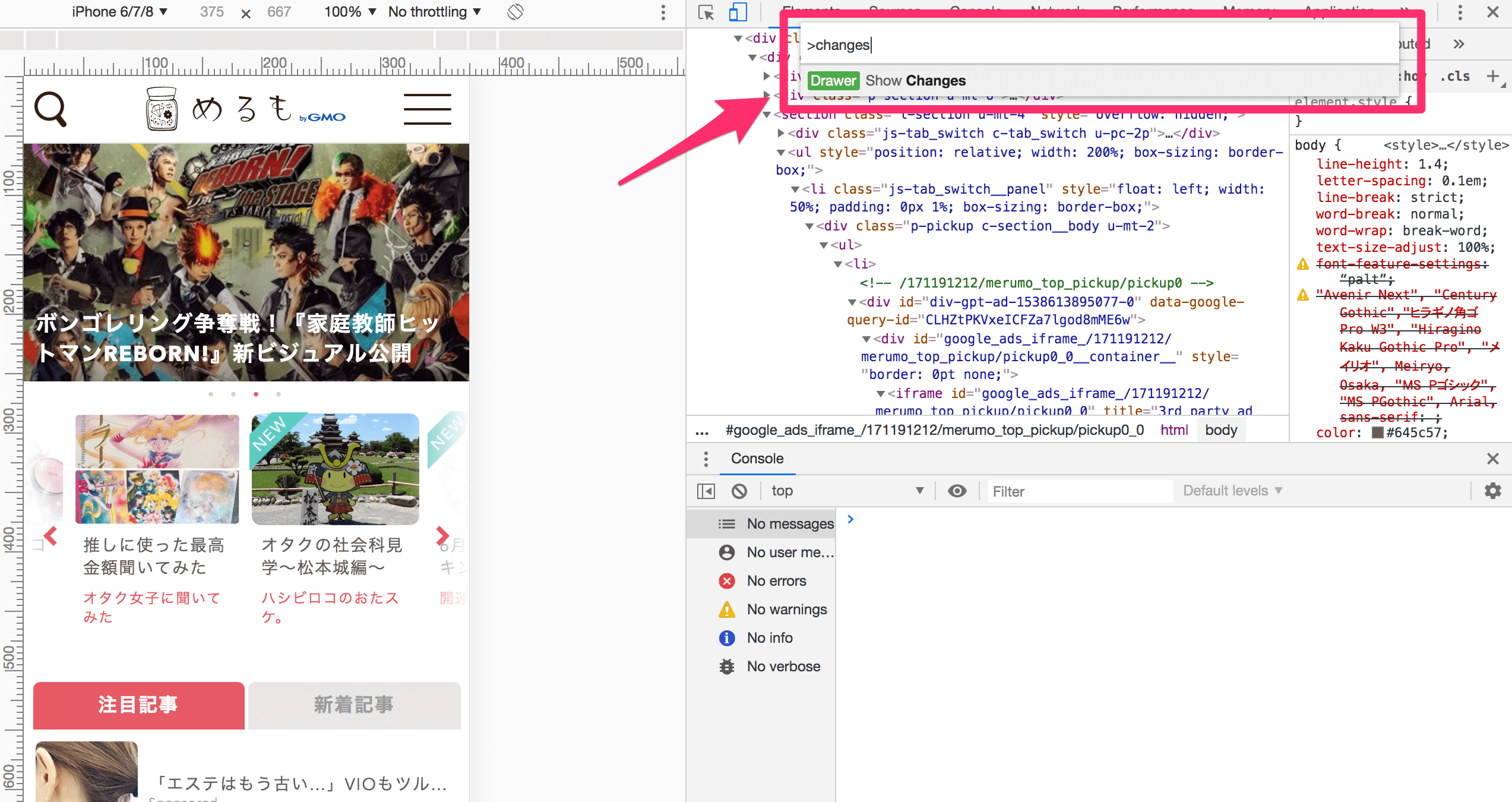The height and width of the screenshot is (802, 1512).
Task: Click the color swatch for #645c57
Action: [1378, 433]
